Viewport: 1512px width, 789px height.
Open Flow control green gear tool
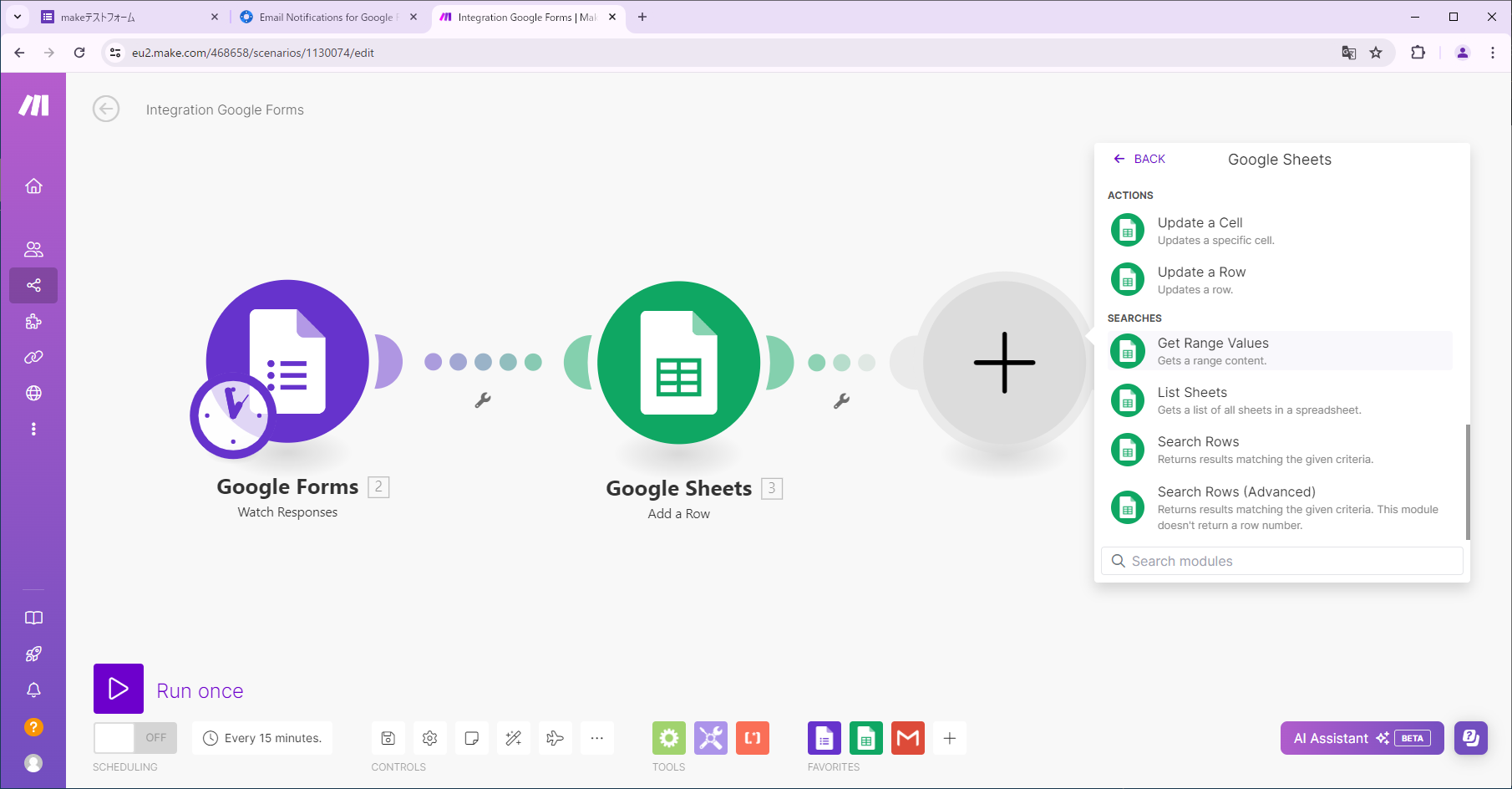tap(669, 738)
